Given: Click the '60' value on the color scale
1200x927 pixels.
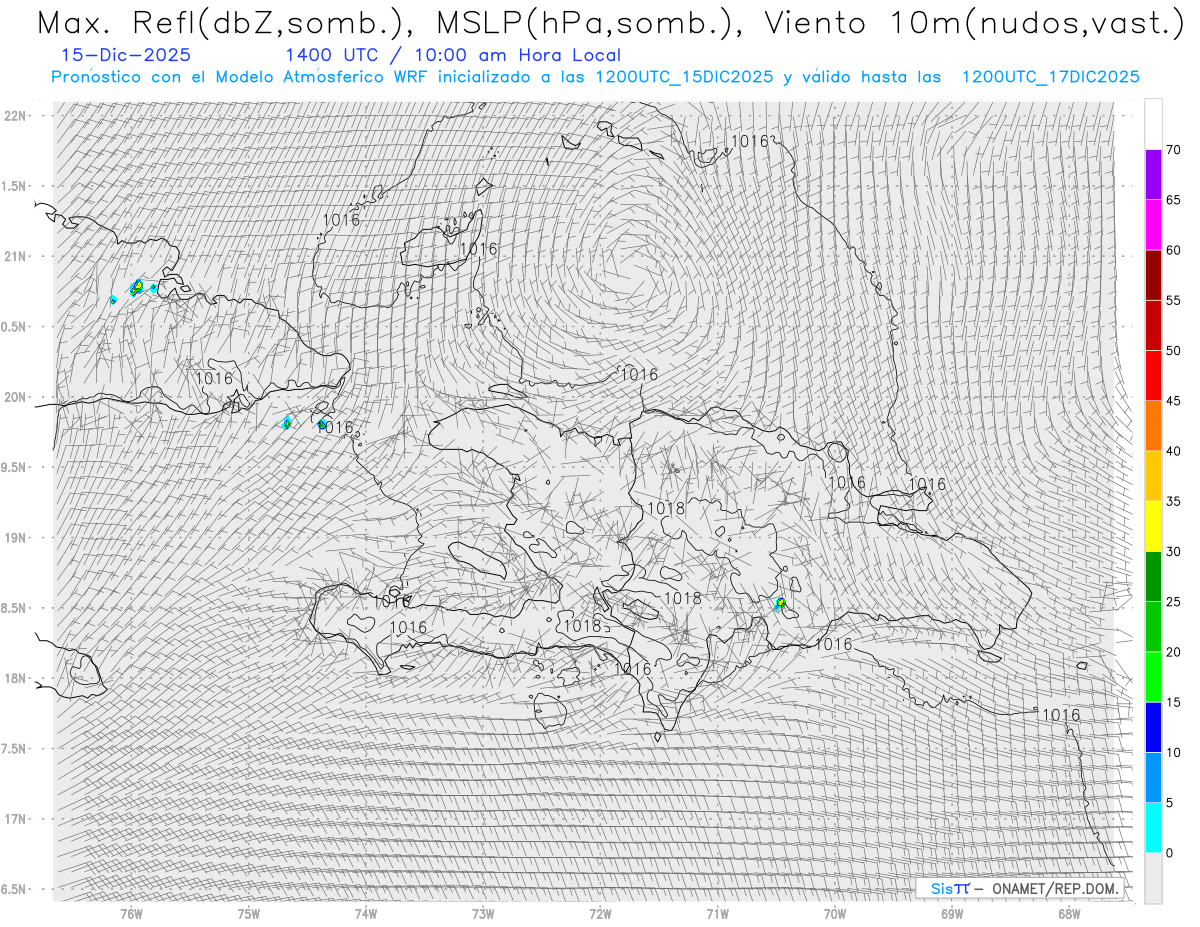Looking at the screenshot, I should (1173, 250).
